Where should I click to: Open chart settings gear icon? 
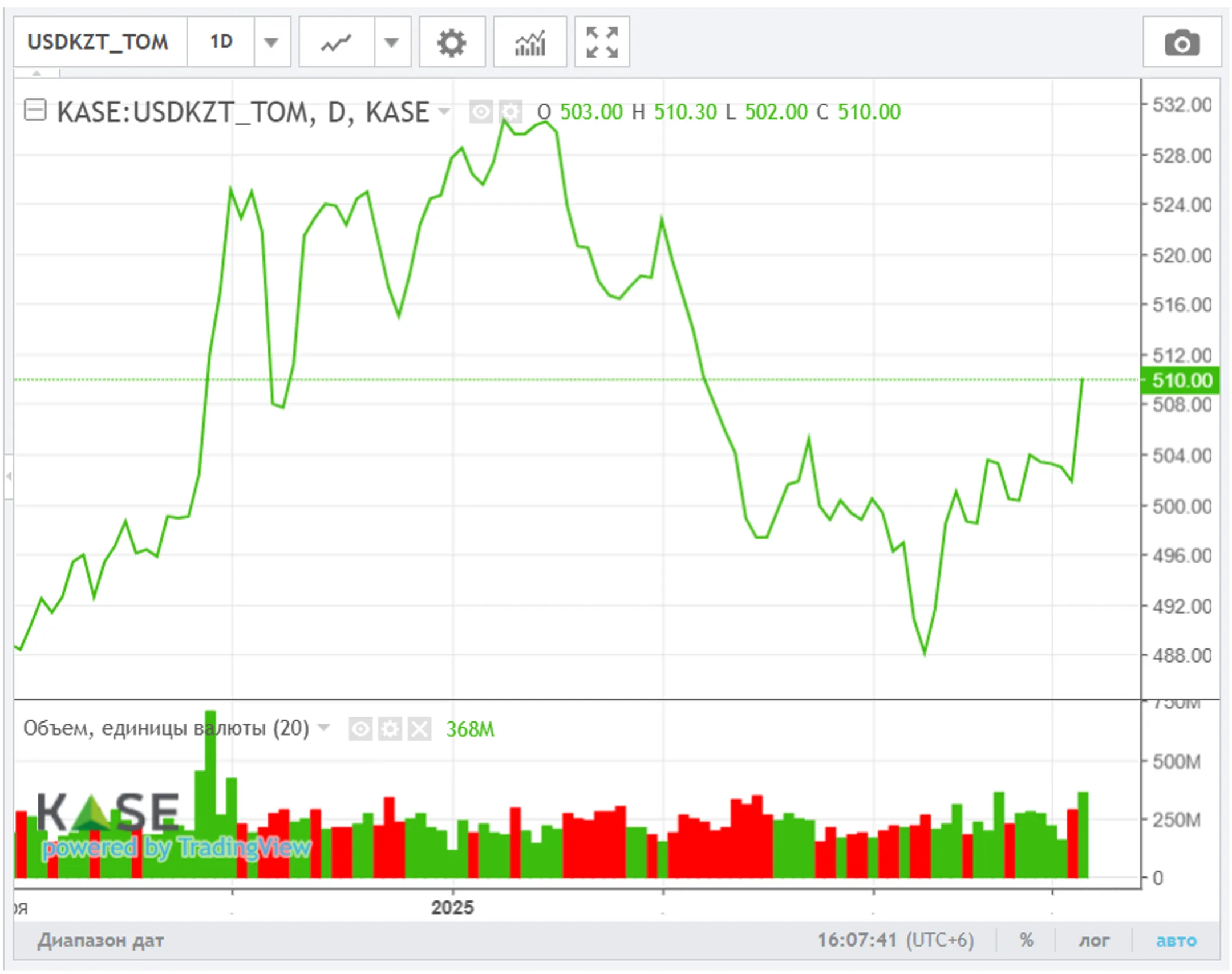(452, 43)
